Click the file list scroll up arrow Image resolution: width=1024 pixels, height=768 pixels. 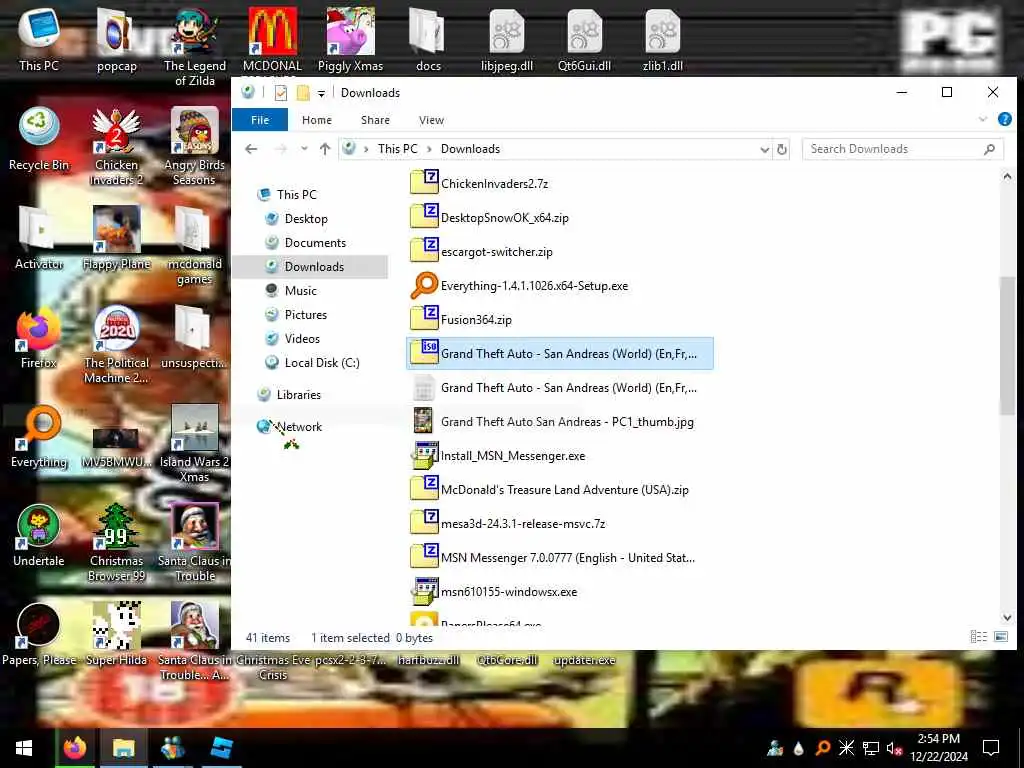(x=1007, y=176)
